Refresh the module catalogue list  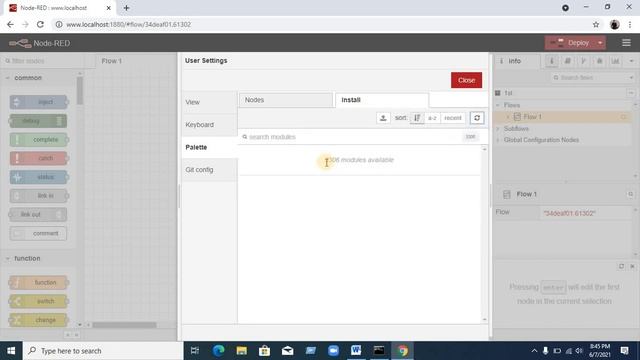tap(477, 118)
